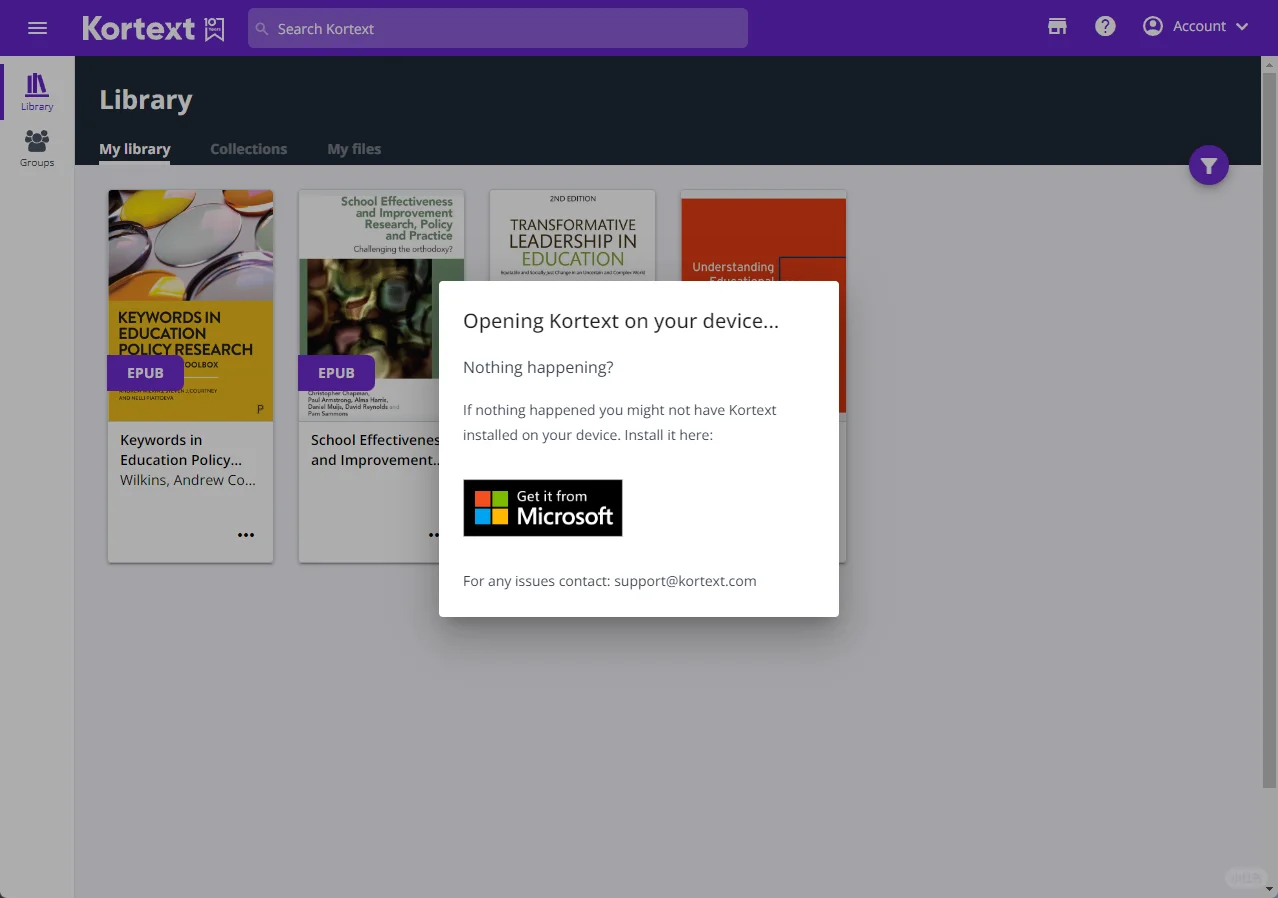Switch to the My files tab
The height and width of the screenshot is (898, 1278).
pos(354,149)
